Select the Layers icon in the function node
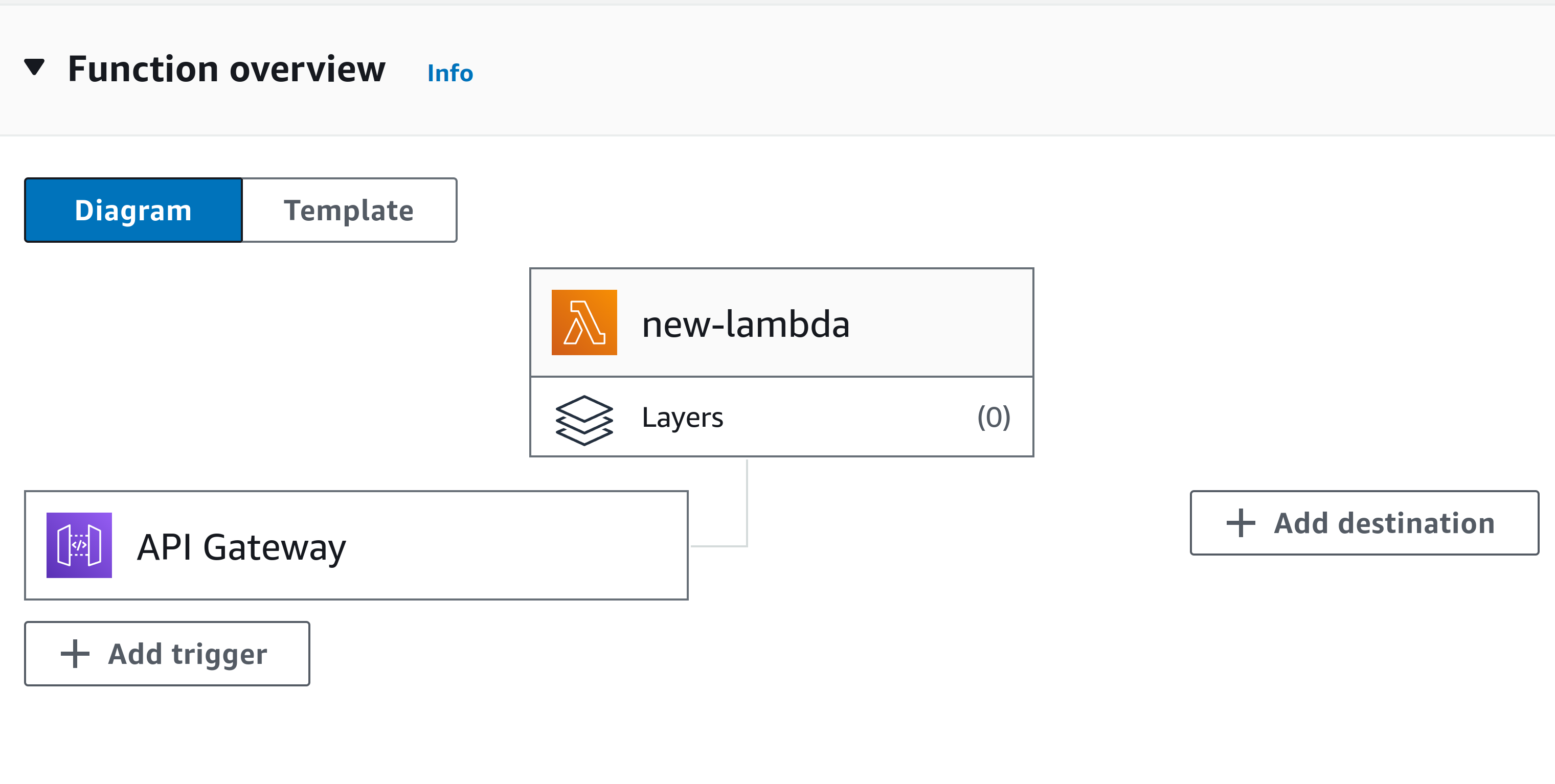 583,417
